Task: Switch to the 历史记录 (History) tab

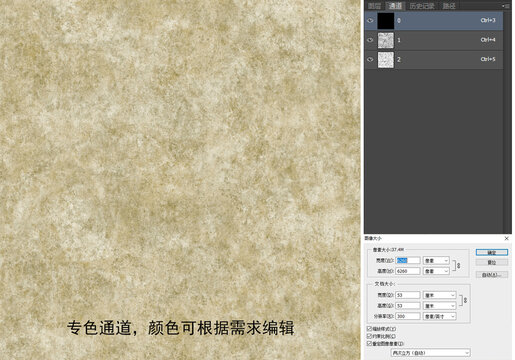Action: click(x=422, y=6)
